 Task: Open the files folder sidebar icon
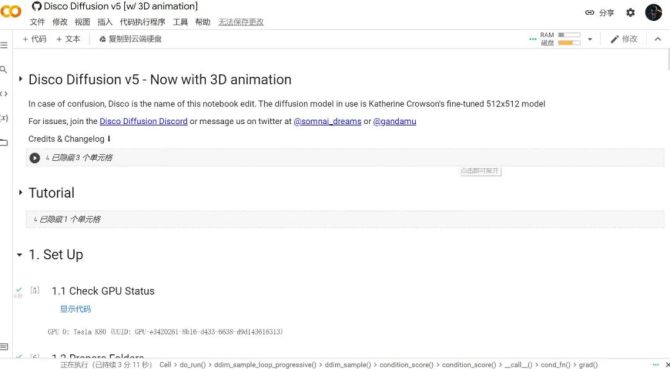pos(4,143)
